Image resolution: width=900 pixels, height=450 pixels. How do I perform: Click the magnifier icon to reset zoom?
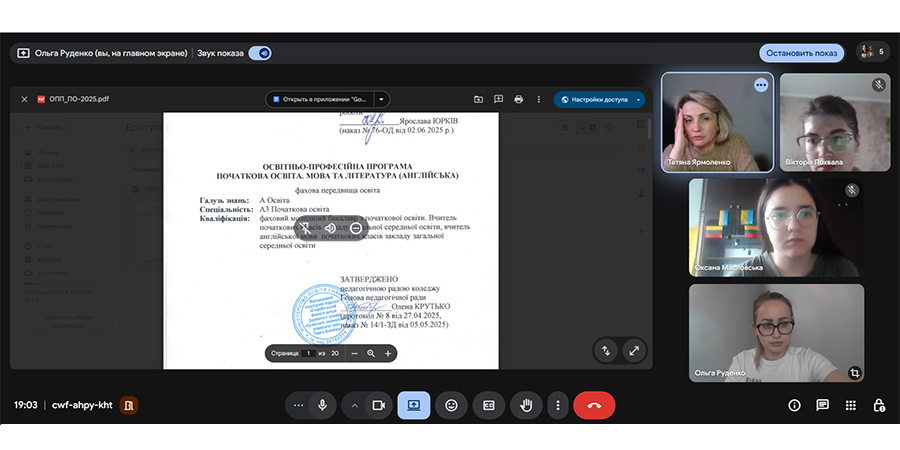tap(371, 354)
